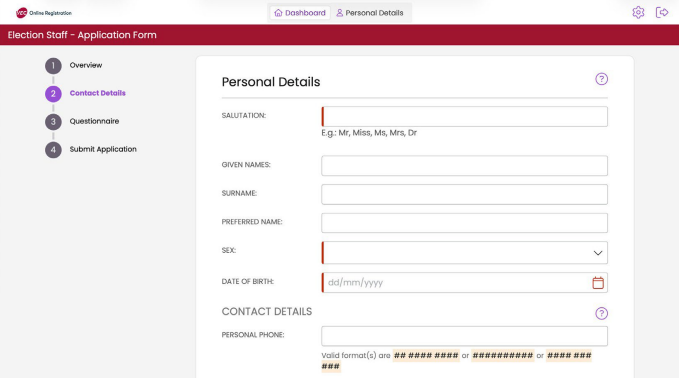
Task: Open the Submit Application step
Action: pos(103,149)
